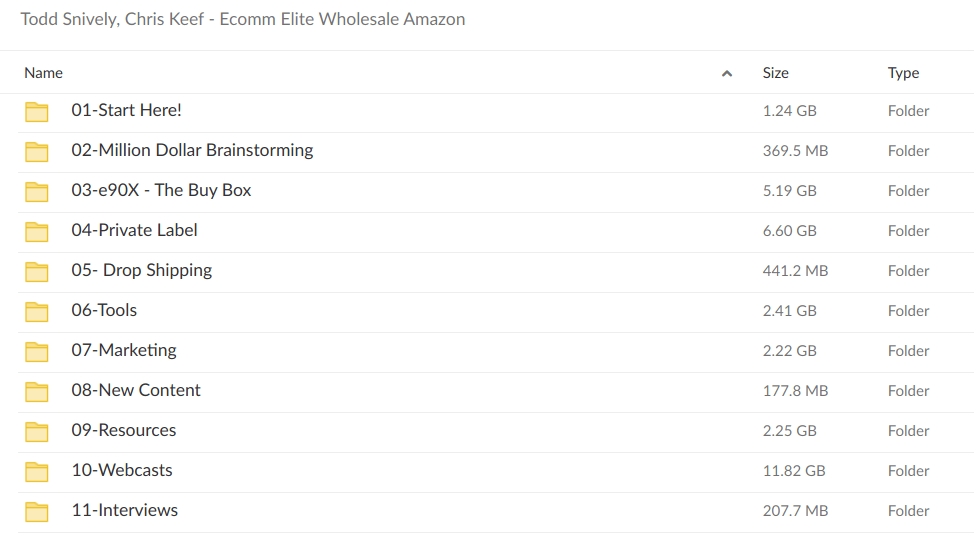The height and width of the screenshot is (534, 974).
Task: Toggle sort order with the Name column arrow
Action: [x=727, y=73]
